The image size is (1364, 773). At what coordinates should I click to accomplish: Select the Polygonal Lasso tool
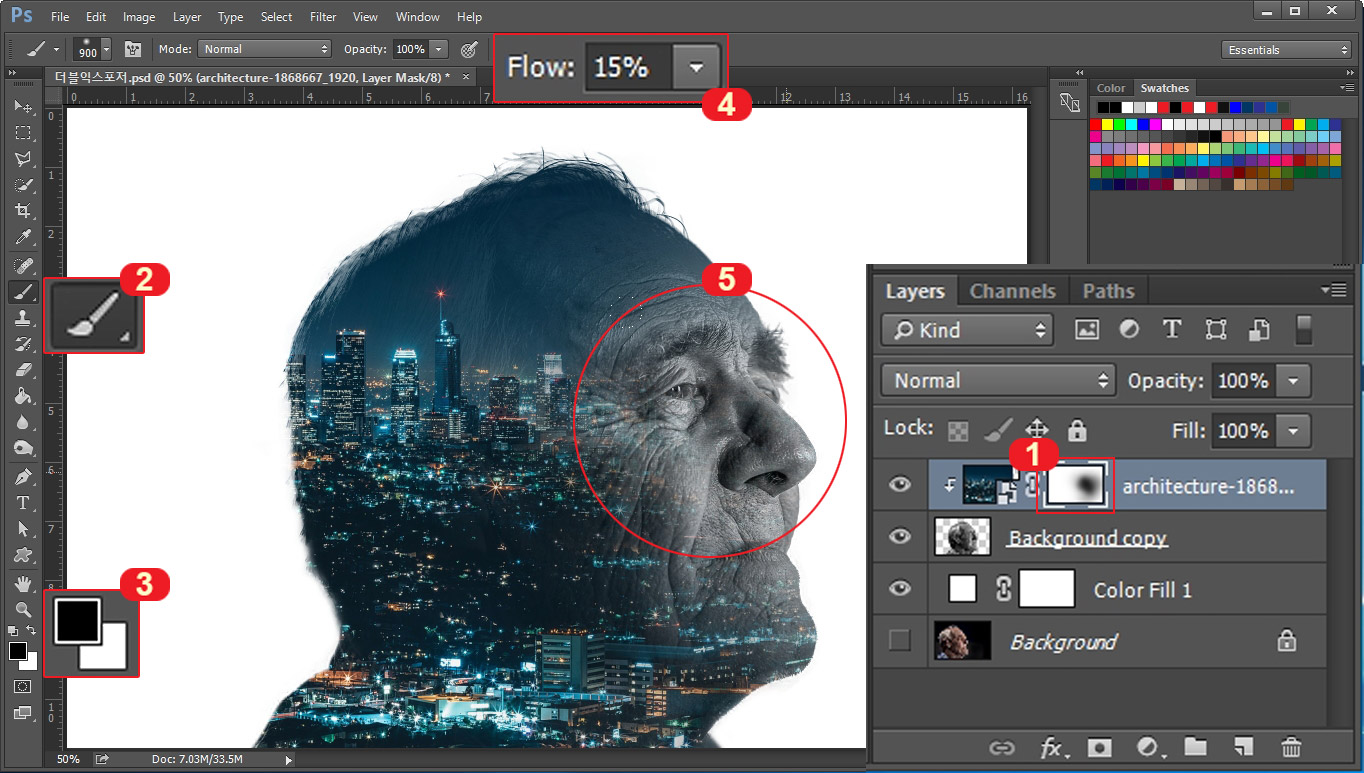point(23,159)
